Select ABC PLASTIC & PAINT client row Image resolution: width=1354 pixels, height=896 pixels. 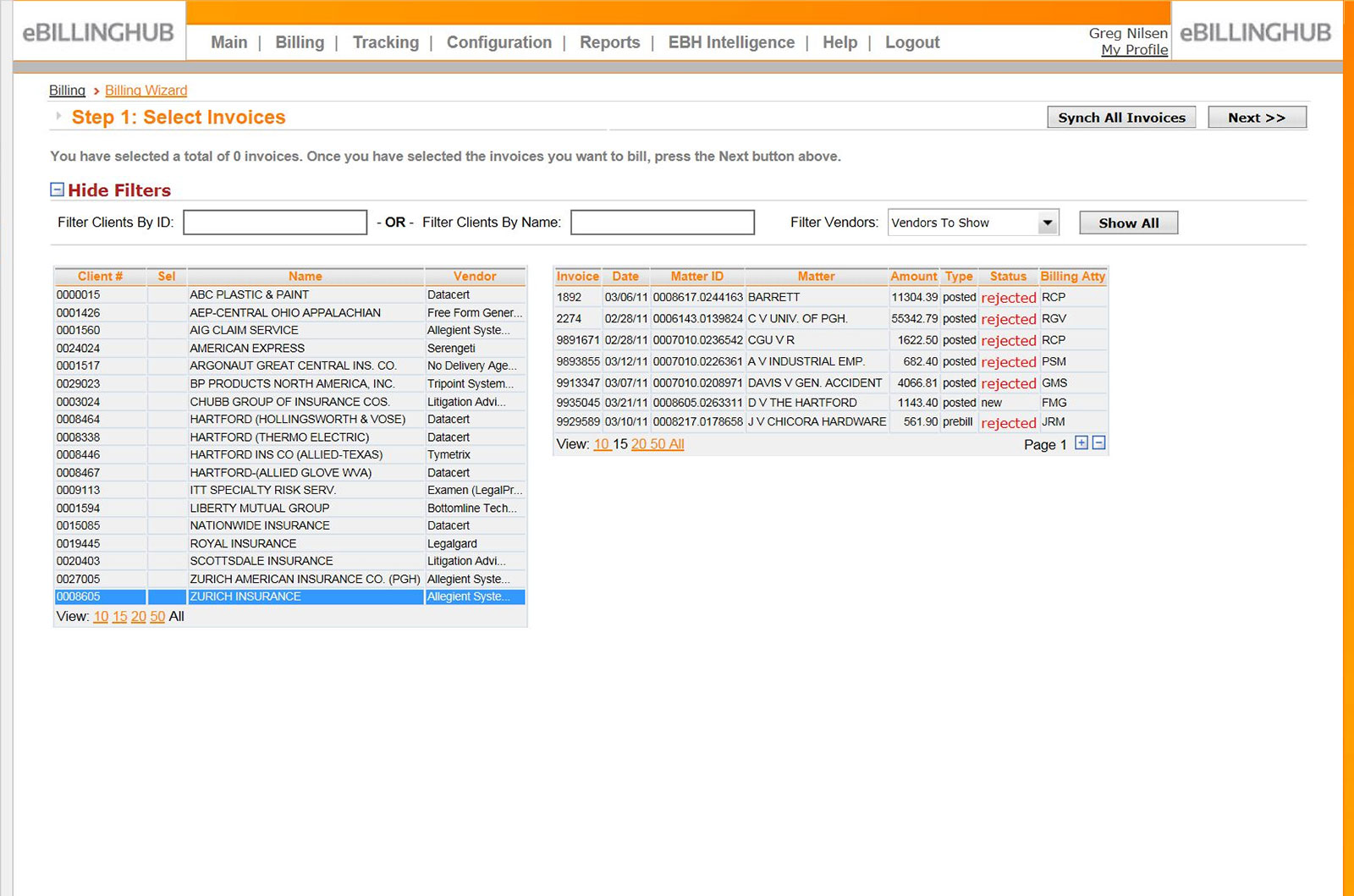[289, 294]
